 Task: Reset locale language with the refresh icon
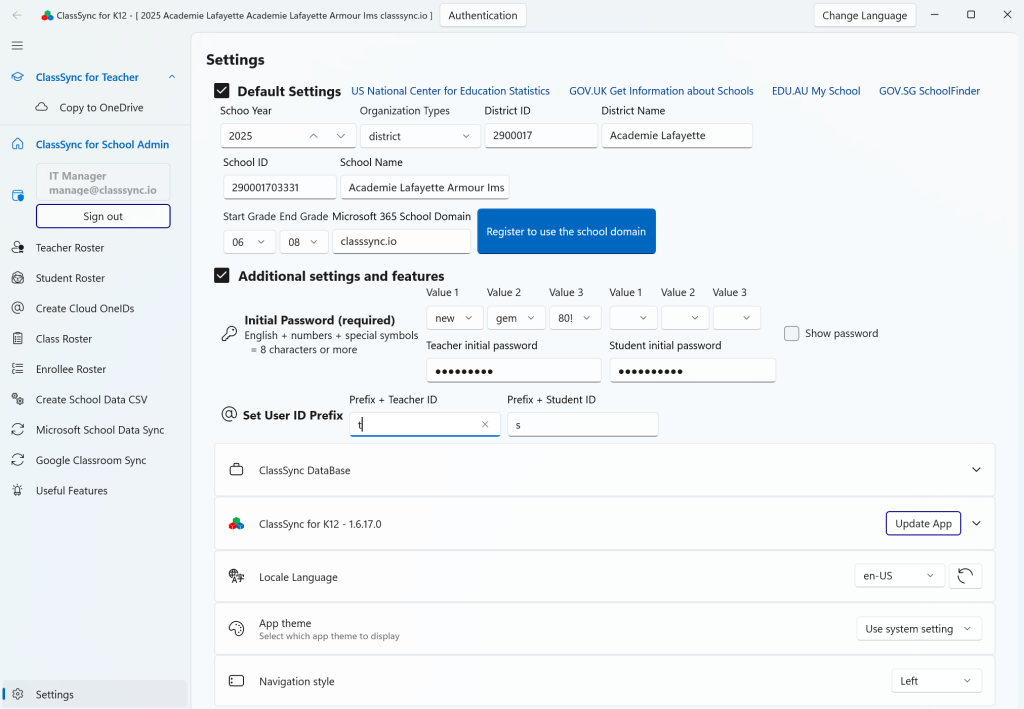(x=965, y=576)
